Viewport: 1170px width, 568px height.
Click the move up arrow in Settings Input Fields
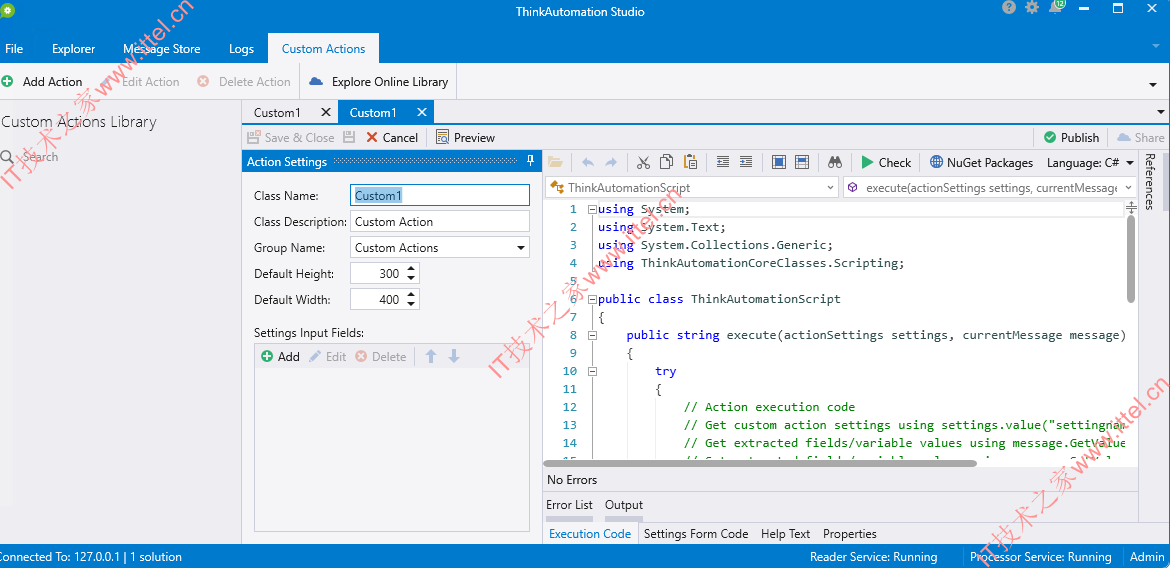[431, 357]
